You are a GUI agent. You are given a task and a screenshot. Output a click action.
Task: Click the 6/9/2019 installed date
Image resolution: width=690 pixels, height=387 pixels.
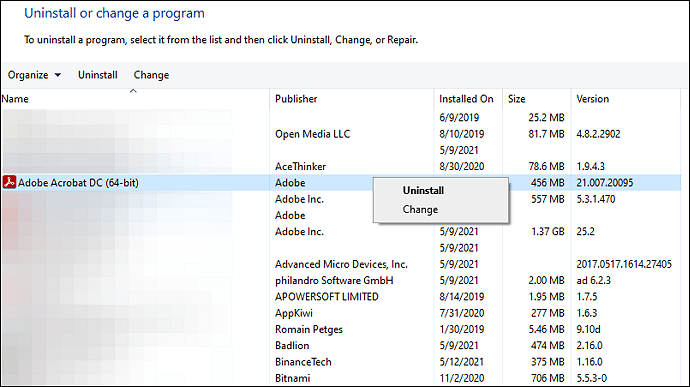[459, 118]
